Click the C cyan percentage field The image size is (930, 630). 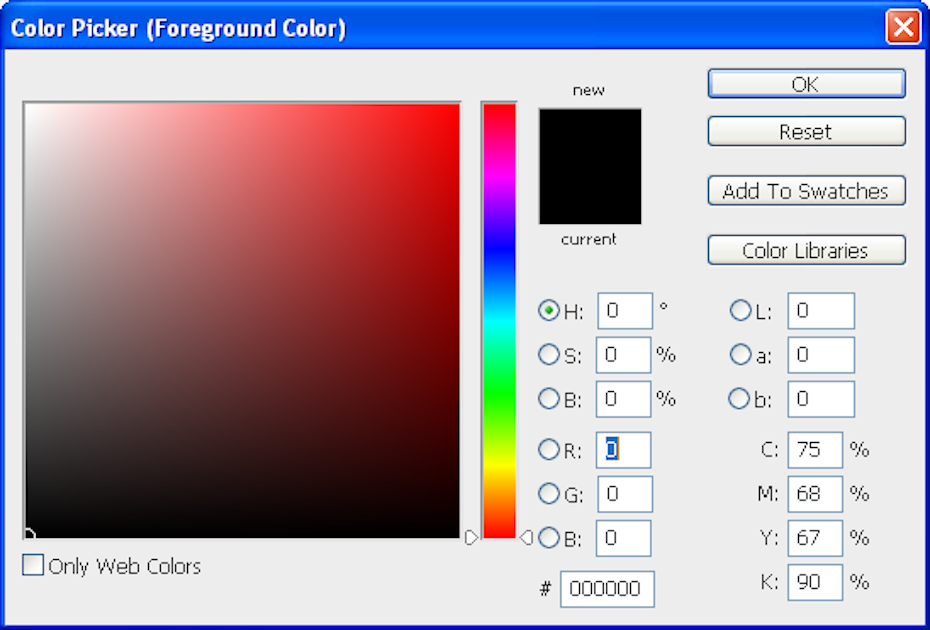[814, 450]
